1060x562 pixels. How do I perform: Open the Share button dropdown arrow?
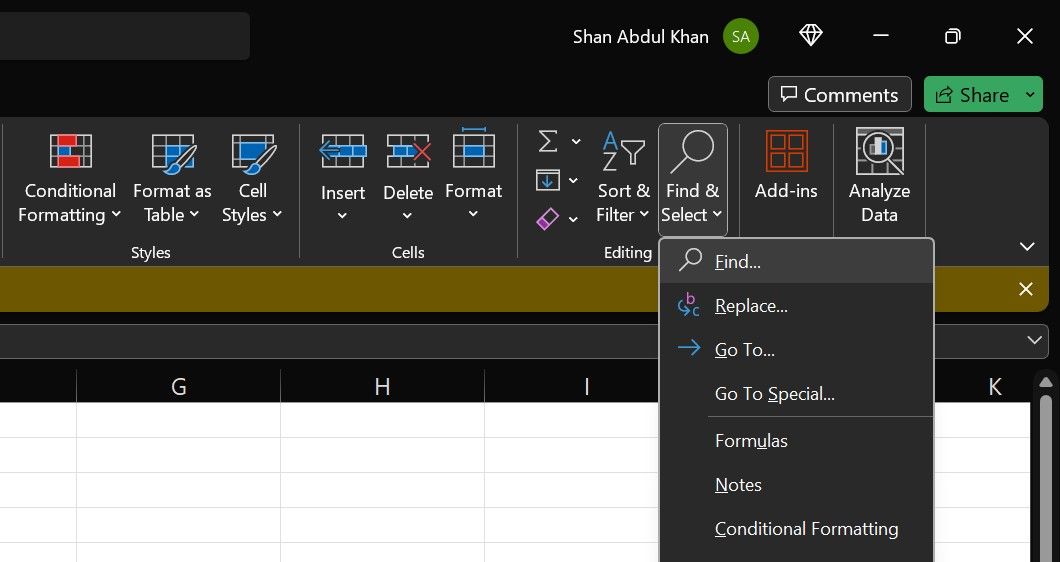coord(1031,95)
